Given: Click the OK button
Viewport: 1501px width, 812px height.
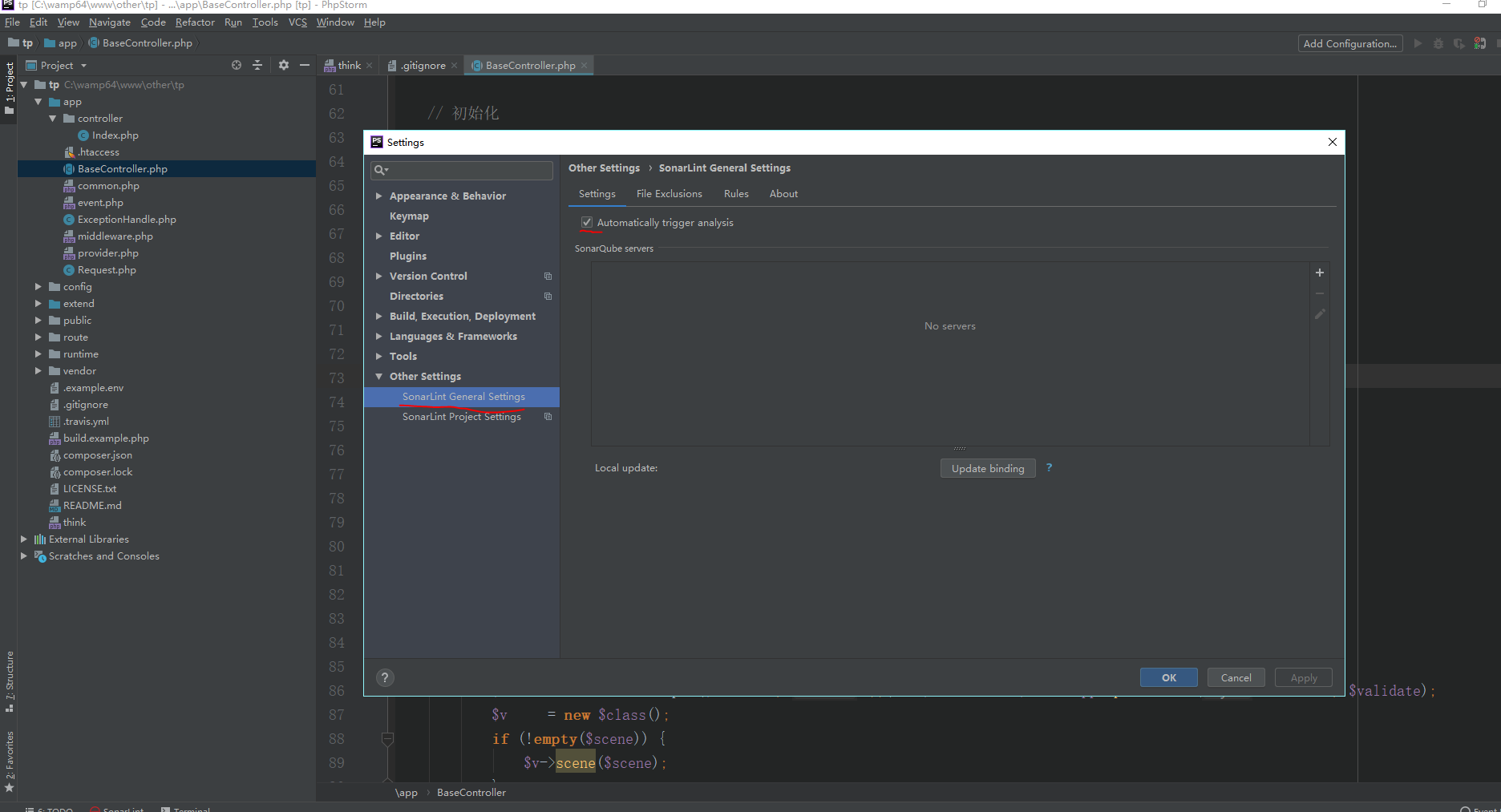Looking at the screenshot, I should (1169, 677).
